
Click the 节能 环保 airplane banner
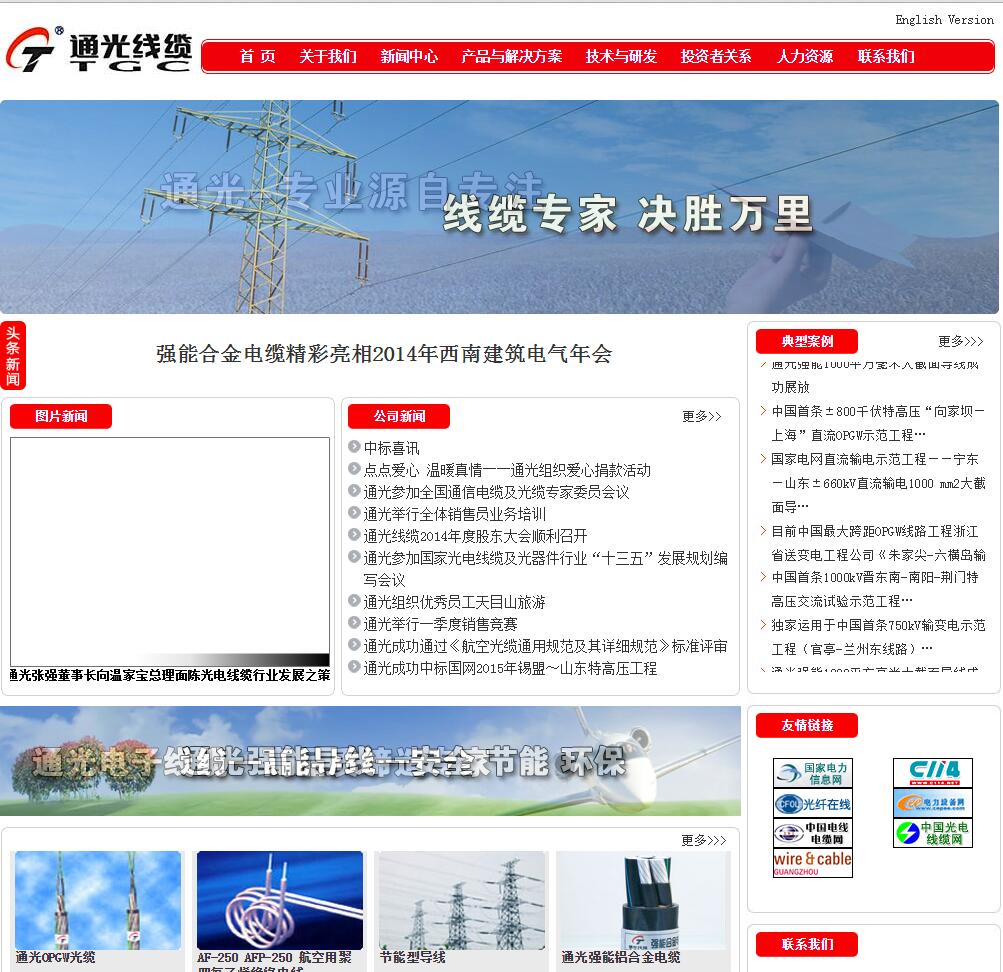(370, 761)
